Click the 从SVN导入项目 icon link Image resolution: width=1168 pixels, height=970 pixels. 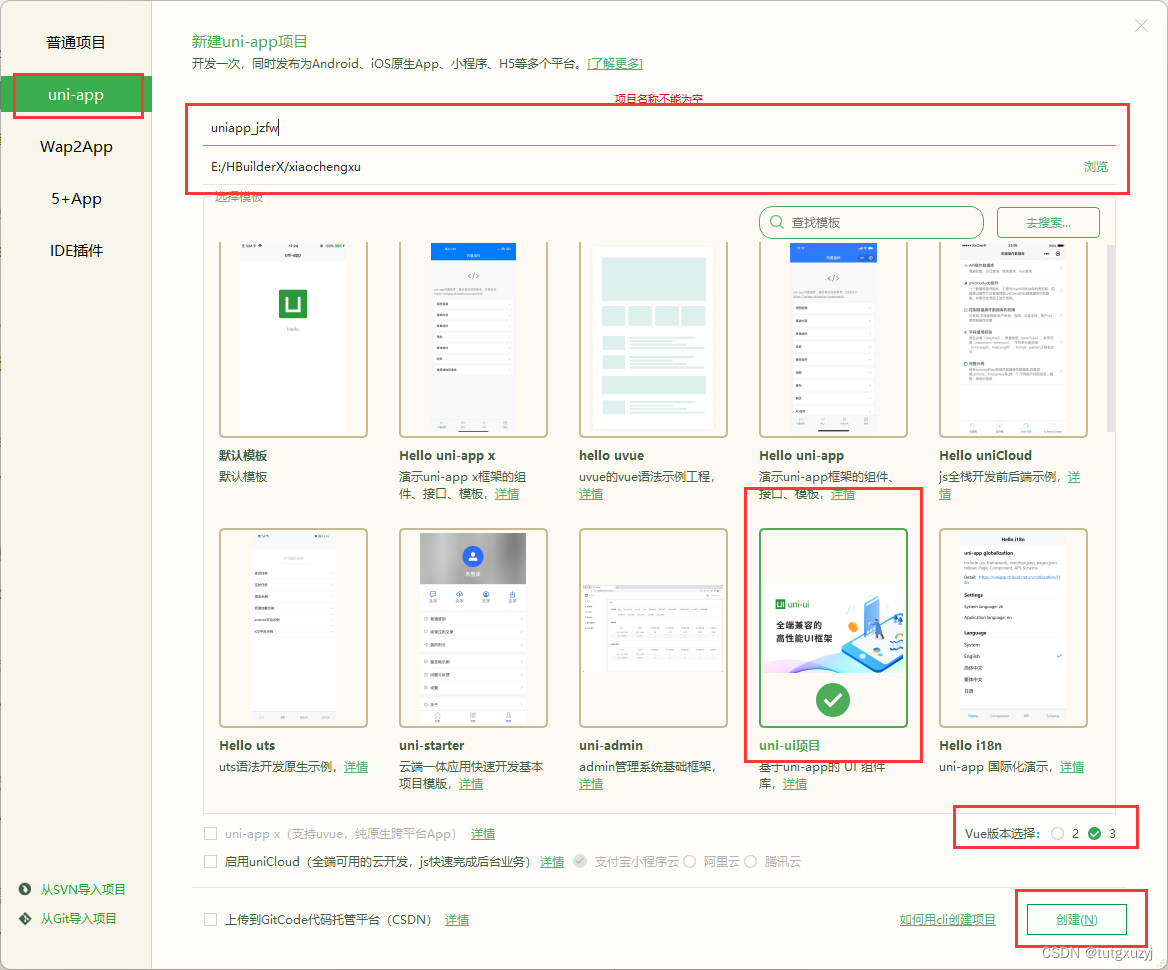[25, 890]
